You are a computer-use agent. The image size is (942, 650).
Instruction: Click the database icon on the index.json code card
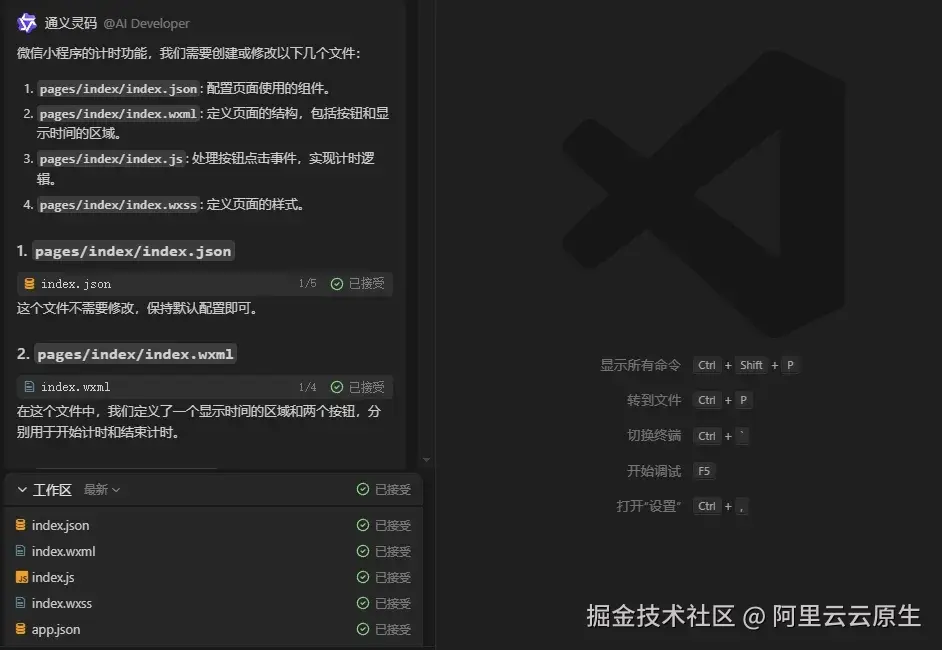pyautogui.click(x=27, y=283)
